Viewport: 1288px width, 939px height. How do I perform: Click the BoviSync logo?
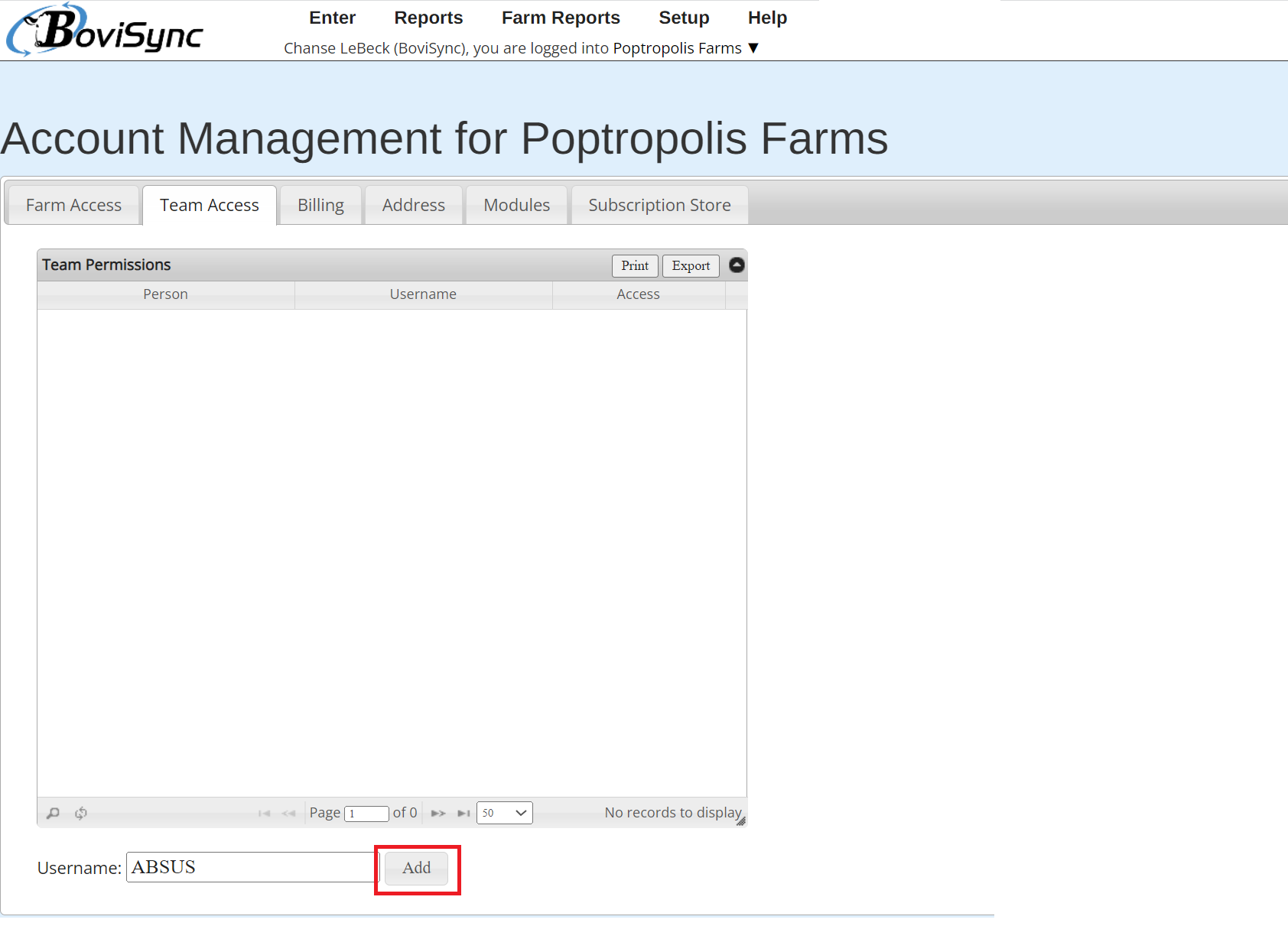pos(106,31)
